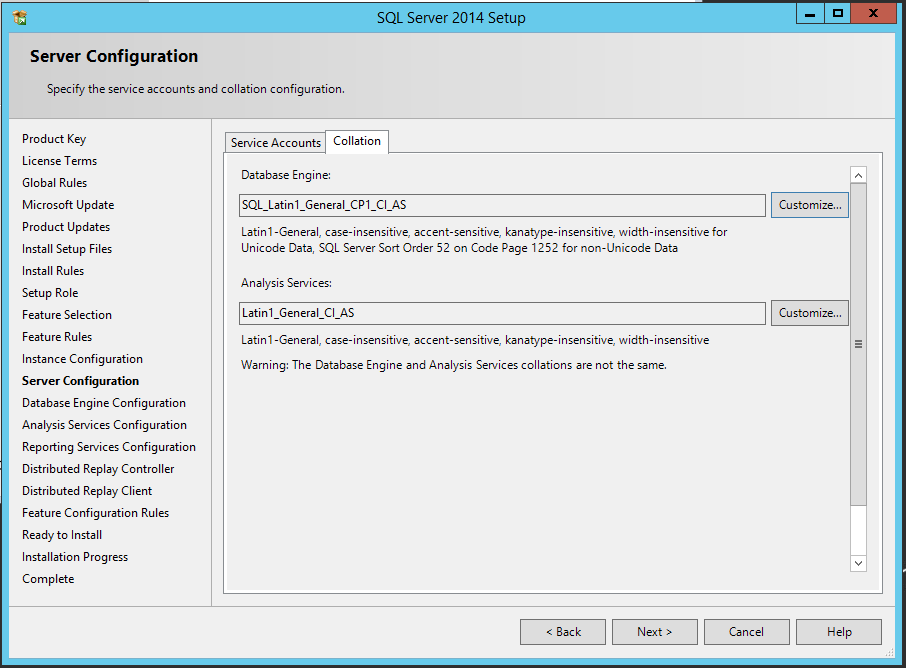This screenshot has width=906, height=668.
Task: Click the Feature Rules step
Action: pos(57,336)
